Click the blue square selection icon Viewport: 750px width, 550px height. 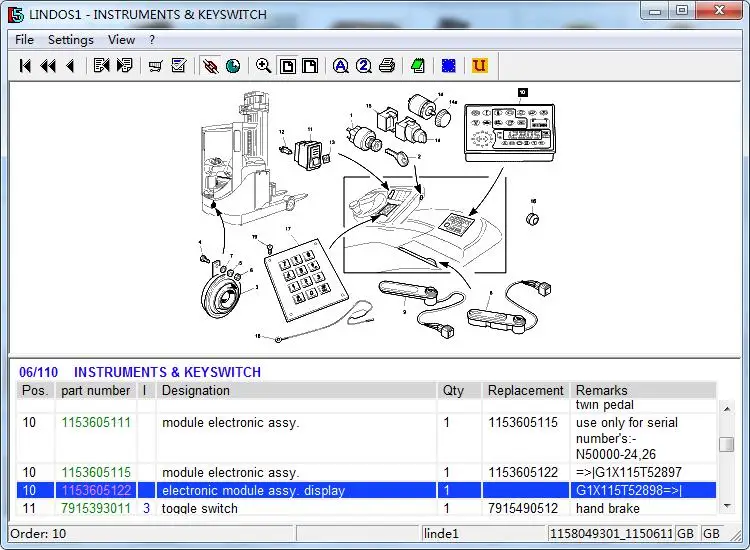pos(449,66)
